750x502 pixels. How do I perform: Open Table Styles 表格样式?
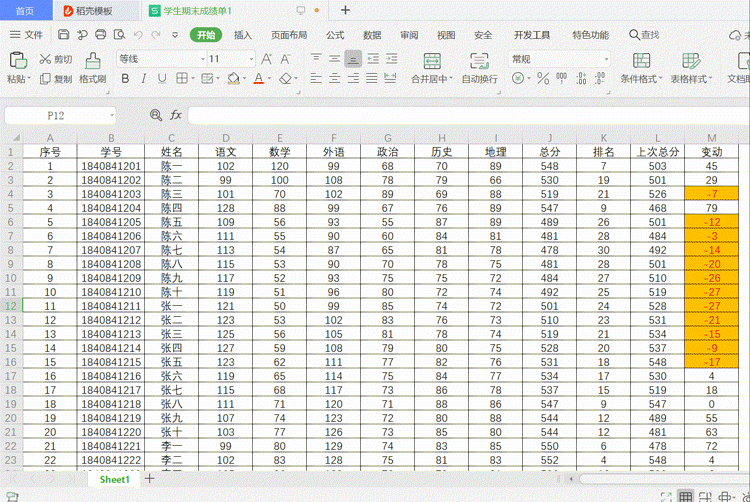pyautogui.click(x=691, y=68)
